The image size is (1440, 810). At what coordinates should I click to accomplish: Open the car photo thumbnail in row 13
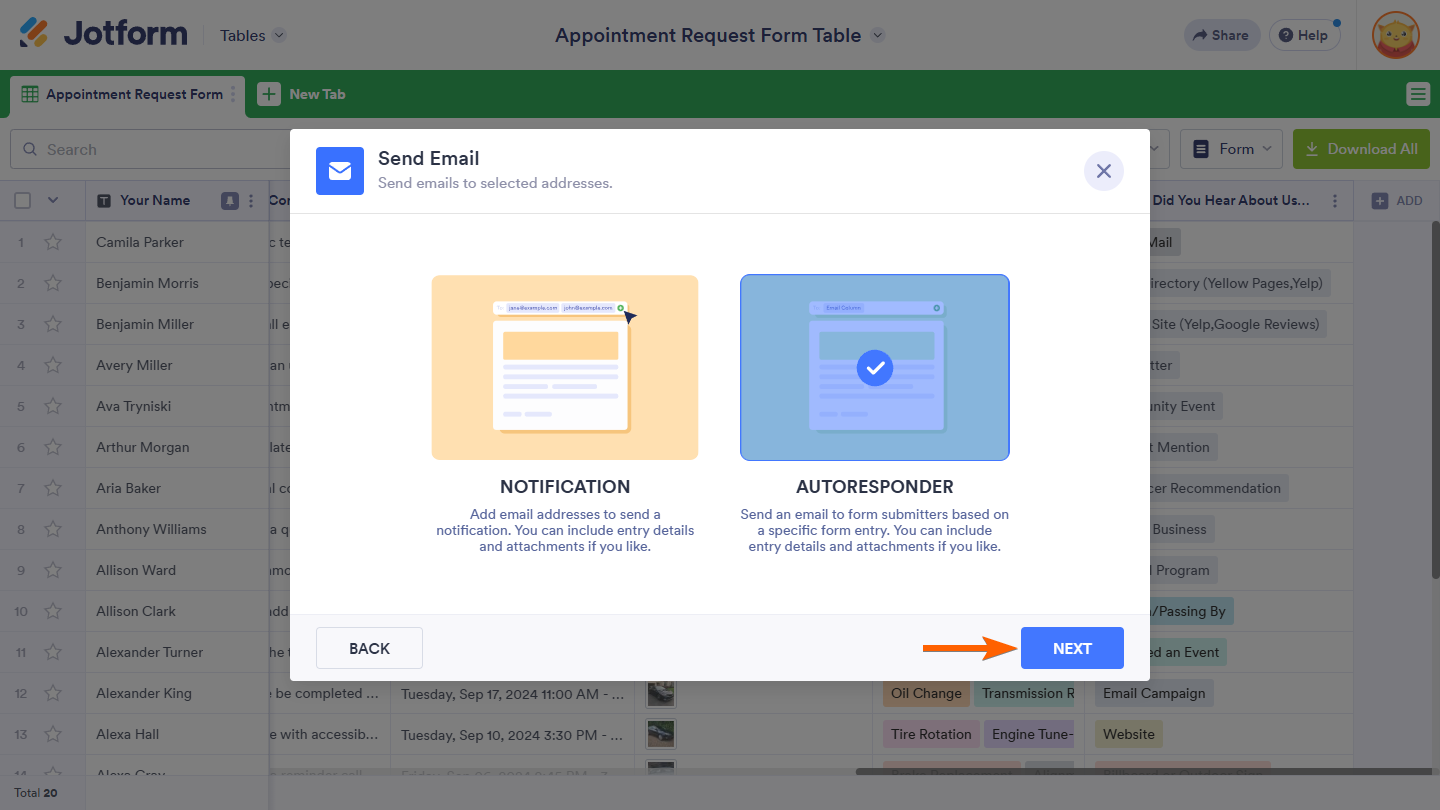click(661, 734)
